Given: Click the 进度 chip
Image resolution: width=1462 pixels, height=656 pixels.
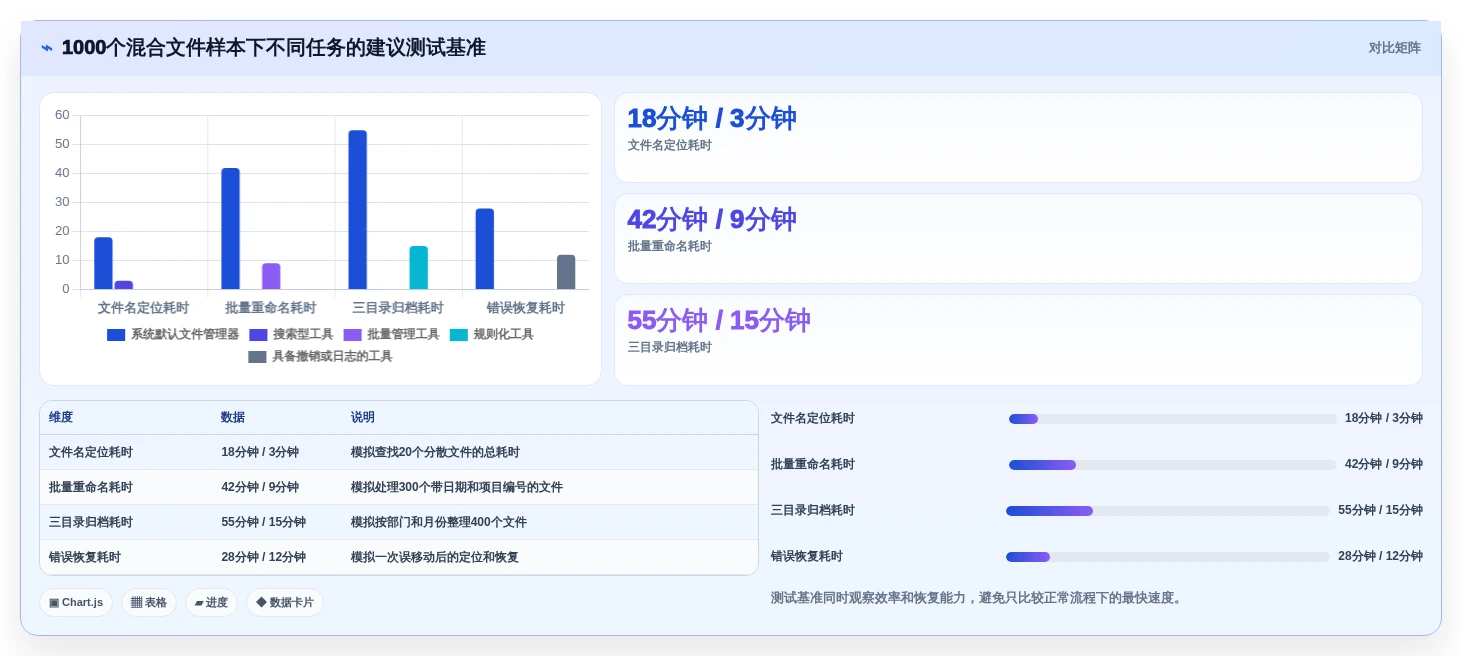Looking at the screenshot, I should (x=211, y=603).
